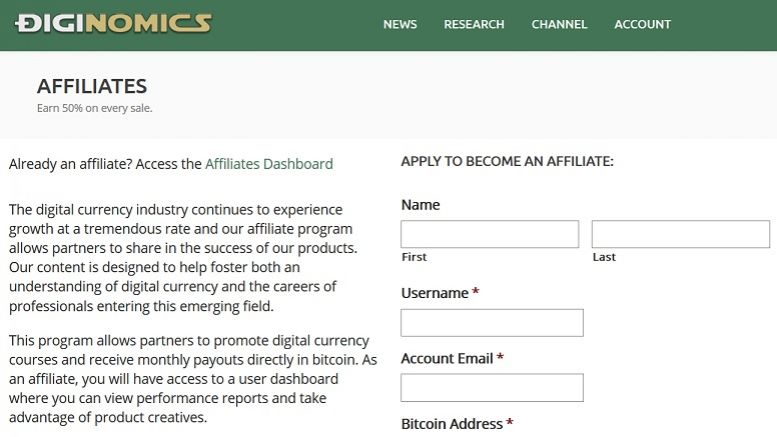Viewport: 777px width, 437px height.
Task: Click paragraph starting 'The digital currency industry'
Action: click(x=183, y=258)
